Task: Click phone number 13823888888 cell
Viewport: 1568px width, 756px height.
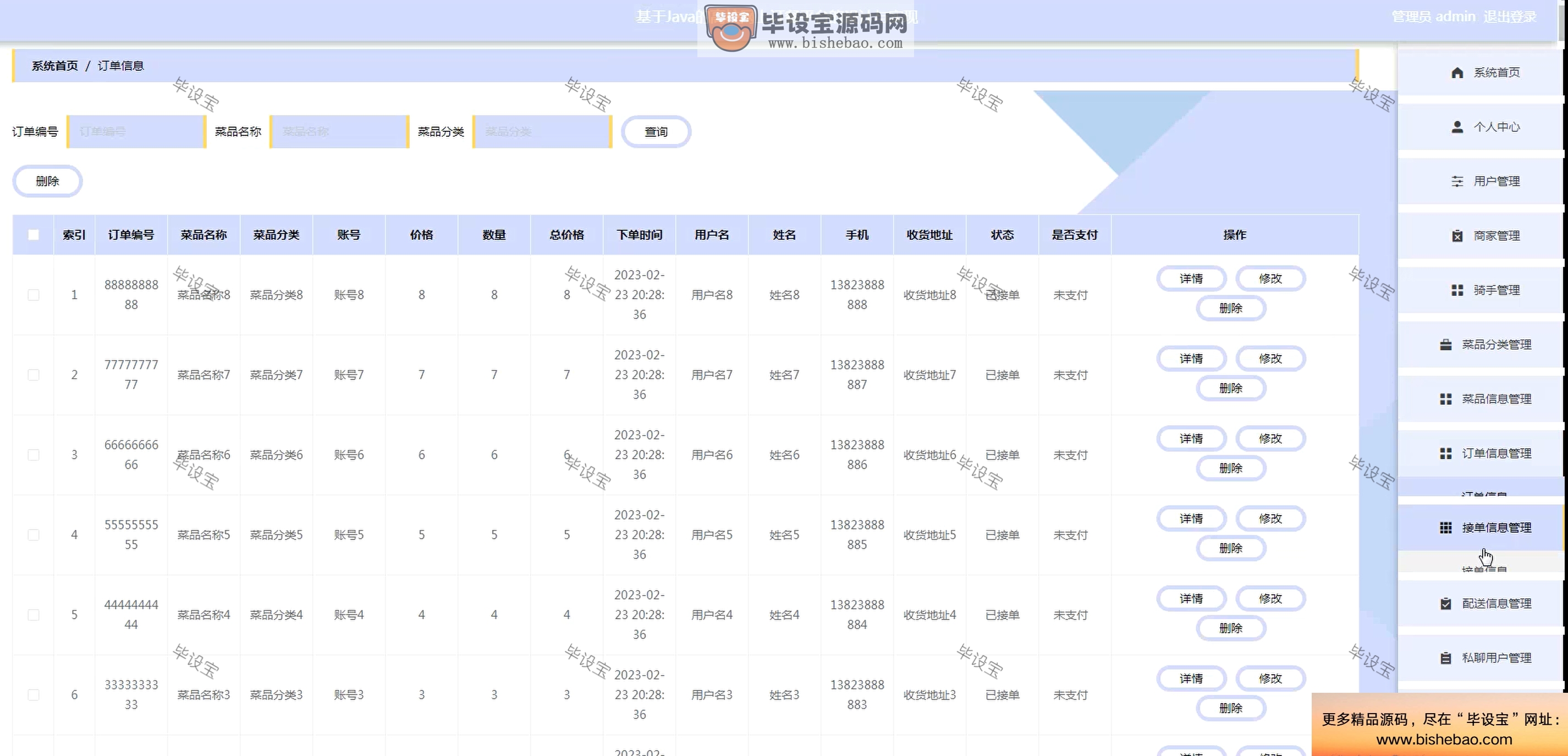Action: tap(857, 295)
